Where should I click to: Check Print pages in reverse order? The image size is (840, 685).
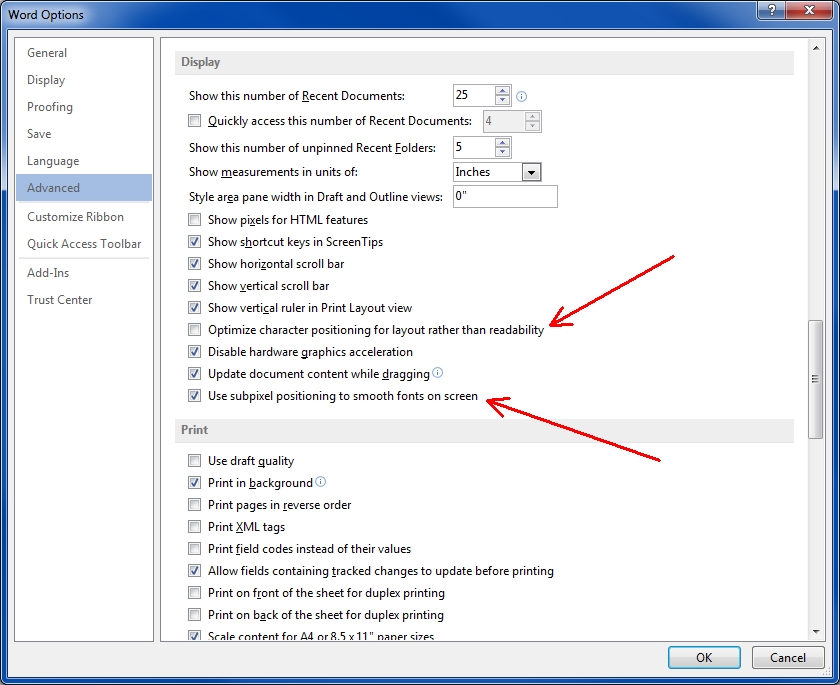coord(194,505)
